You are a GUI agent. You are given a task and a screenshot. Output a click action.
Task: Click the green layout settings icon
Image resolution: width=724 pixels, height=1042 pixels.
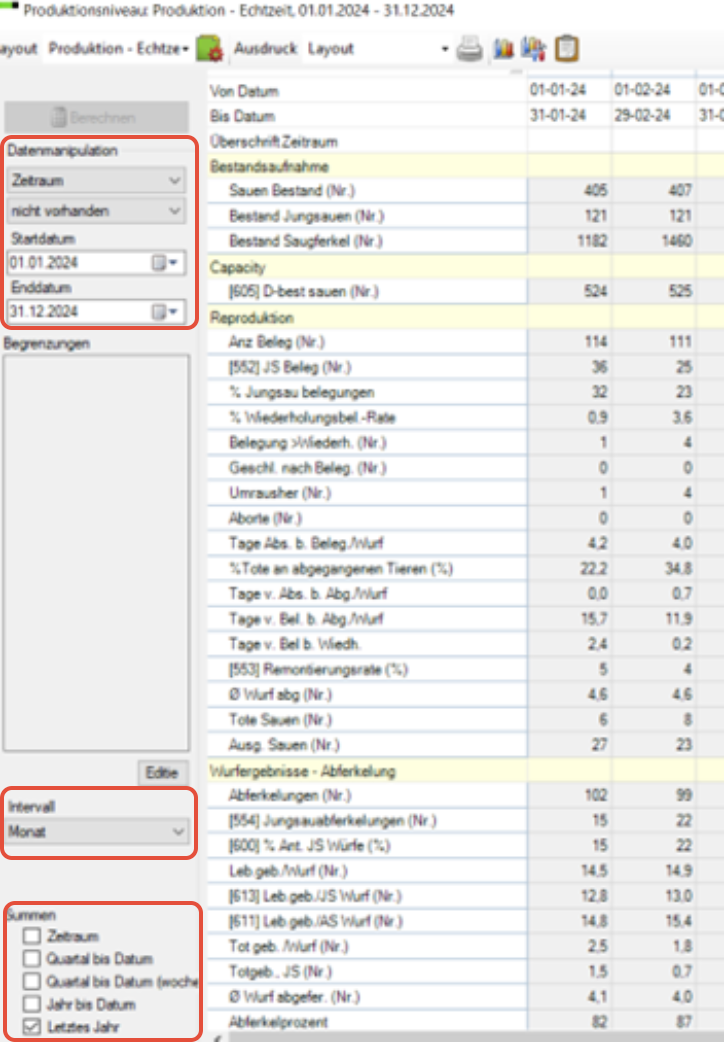tap(209, 49)
